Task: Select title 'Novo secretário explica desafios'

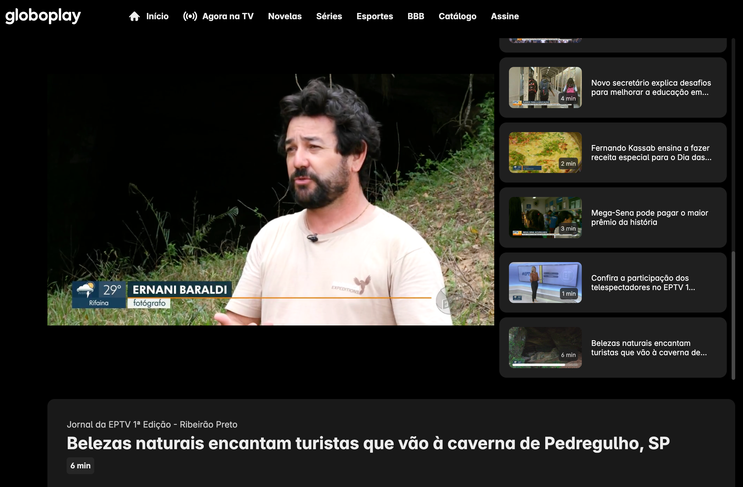Action: [651, 88]
